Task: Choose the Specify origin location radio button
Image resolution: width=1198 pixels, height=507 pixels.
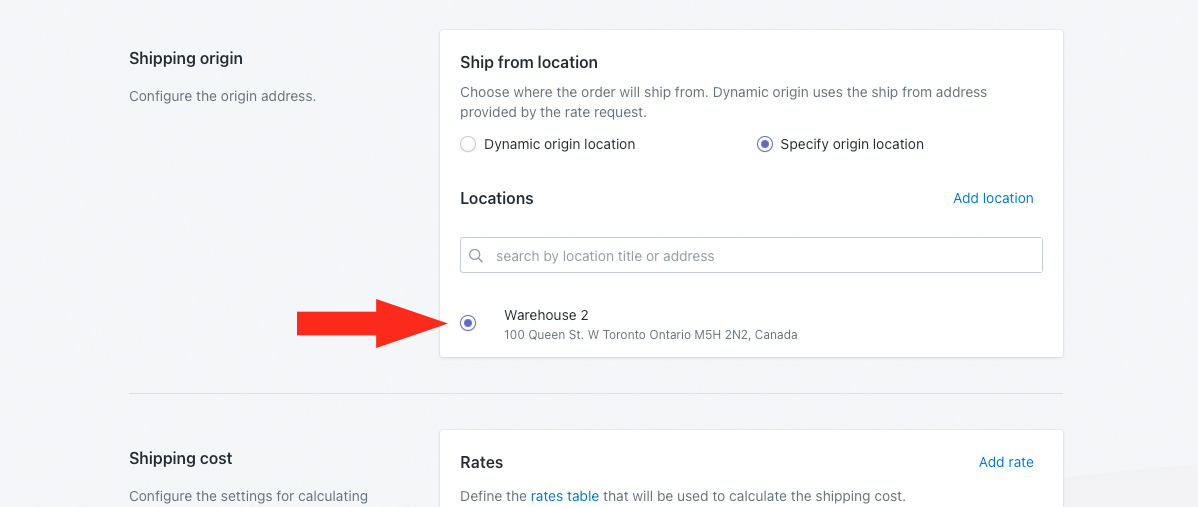Action: (765, 144)
